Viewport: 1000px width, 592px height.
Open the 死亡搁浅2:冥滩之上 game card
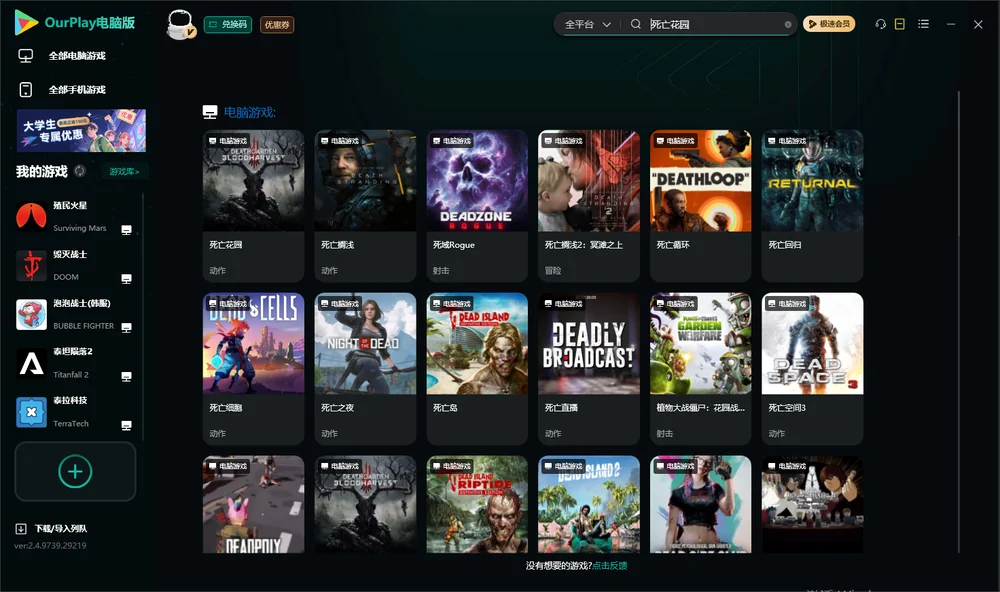click(x=589, y=205)
